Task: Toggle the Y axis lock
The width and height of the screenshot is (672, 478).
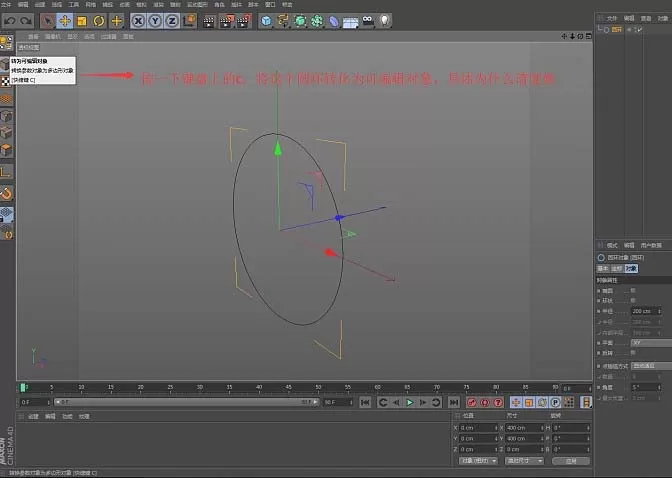Action: coord(155,21)
